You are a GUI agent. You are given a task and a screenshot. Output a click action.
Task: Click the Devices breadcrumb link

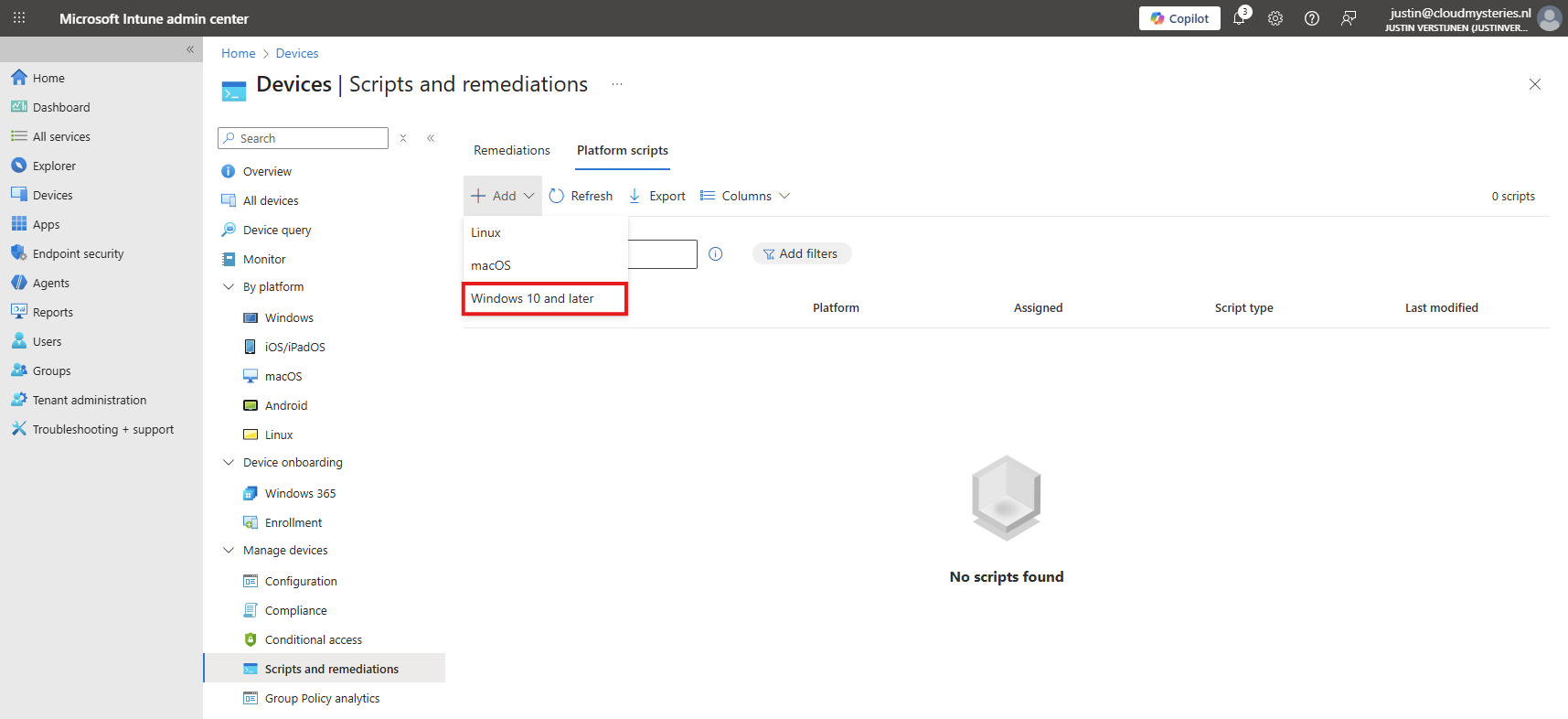pyautogui.click(x=297, y=54)
